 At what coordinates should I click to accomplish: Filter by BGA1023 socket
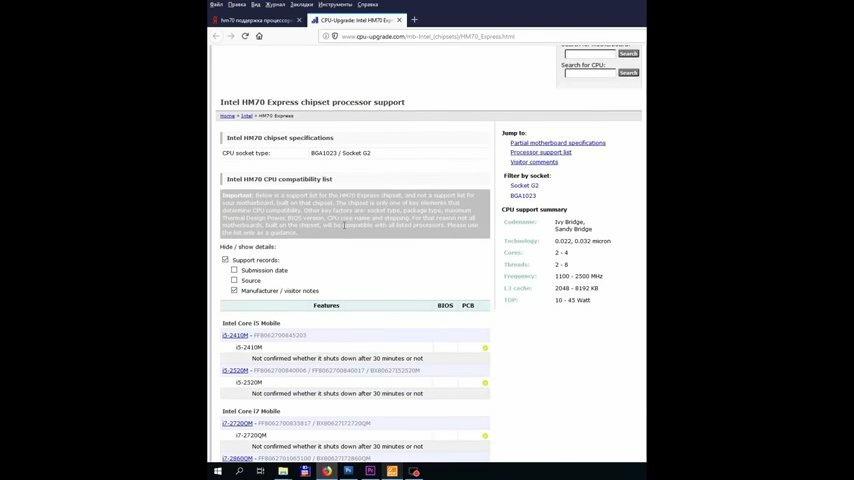point(523,196)
